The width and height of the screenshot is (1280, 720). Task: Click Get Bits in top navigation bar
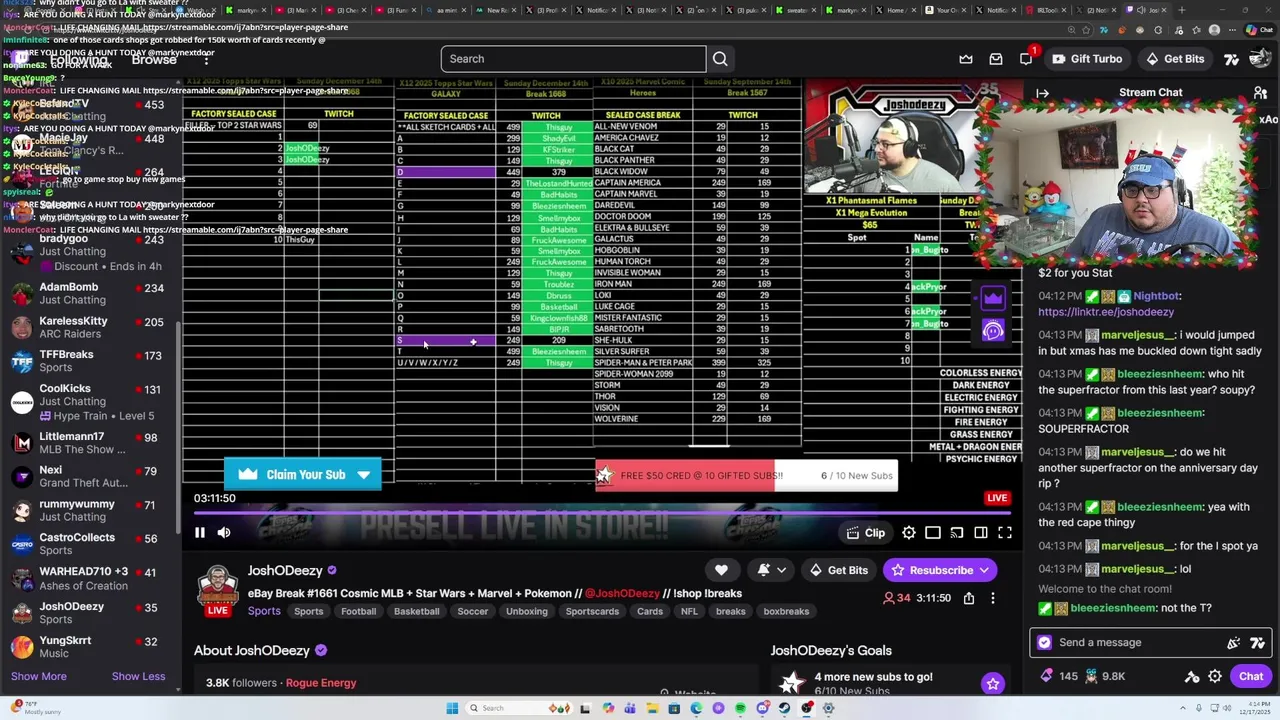coord(1174,59)
